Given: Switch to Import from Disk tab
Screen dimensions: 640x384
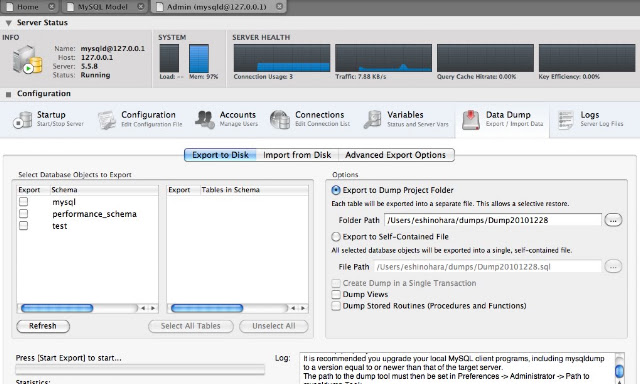Looking at the screenshot, I should coord(297,155).
